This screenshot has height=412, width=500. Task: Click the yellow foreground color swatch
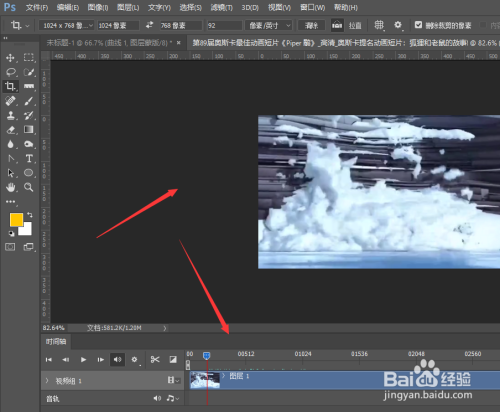(x=16, y=219)
